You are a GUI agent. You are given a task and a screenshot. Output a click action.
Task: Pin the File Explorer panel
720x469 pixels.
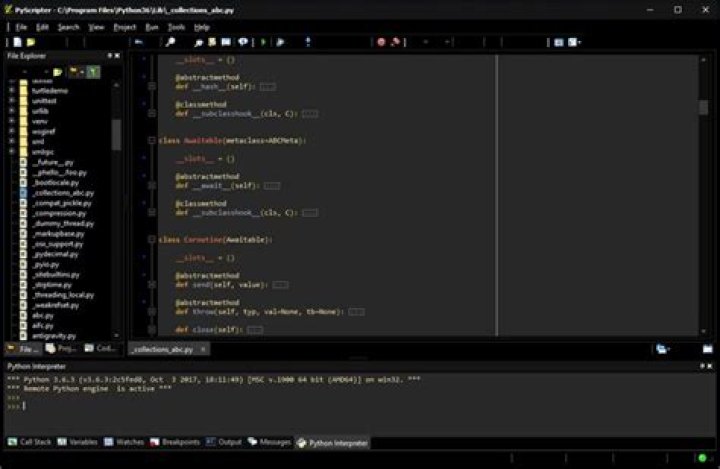click(x=110, y=56)
